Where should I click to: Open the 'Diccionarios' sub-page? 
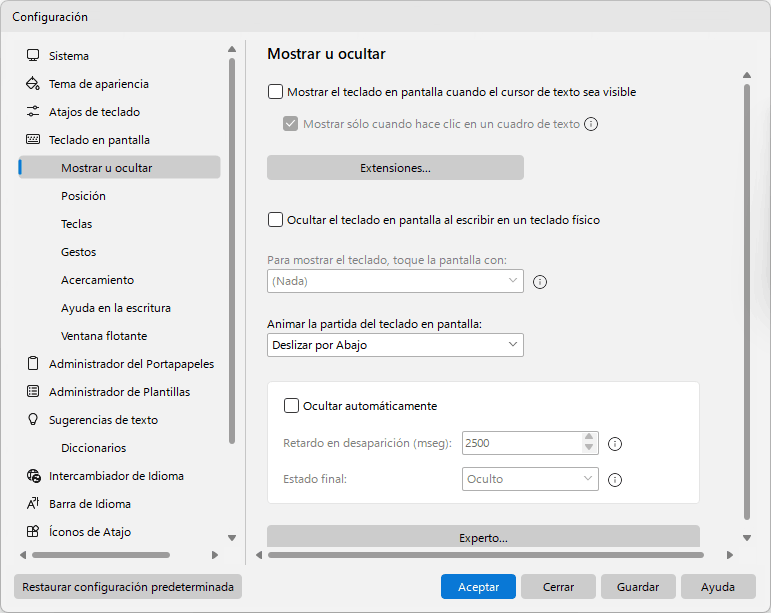(x=93, y=448)
